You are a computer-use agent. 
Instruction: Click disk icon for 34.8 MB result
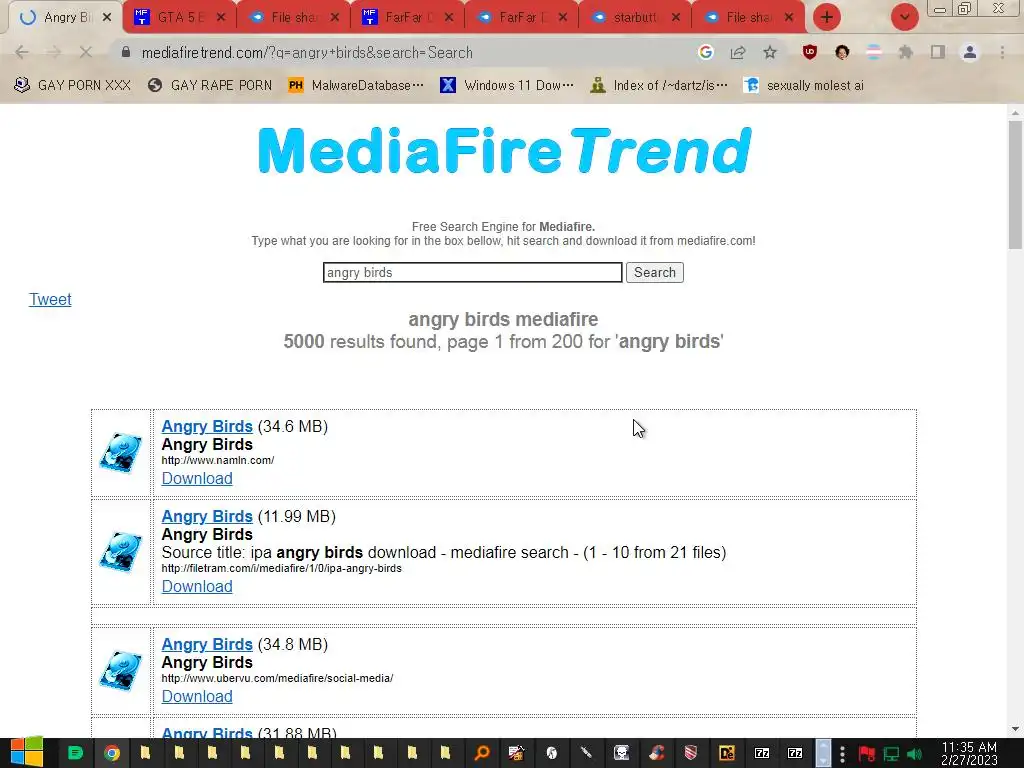121,670
